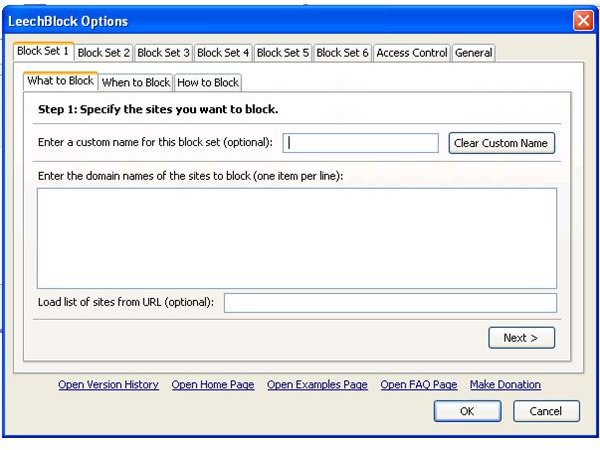The image size is (600, 450).
Task: Click the 'Enter a custom name for this block set' label
Action: 155,142
